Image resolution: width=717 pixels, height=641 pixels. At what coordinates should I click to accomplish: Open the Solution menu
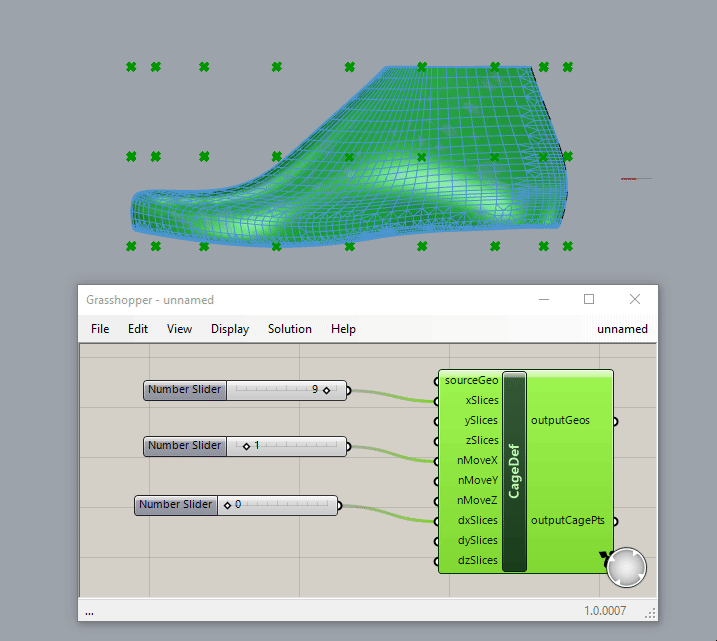(x=289, y=329)
